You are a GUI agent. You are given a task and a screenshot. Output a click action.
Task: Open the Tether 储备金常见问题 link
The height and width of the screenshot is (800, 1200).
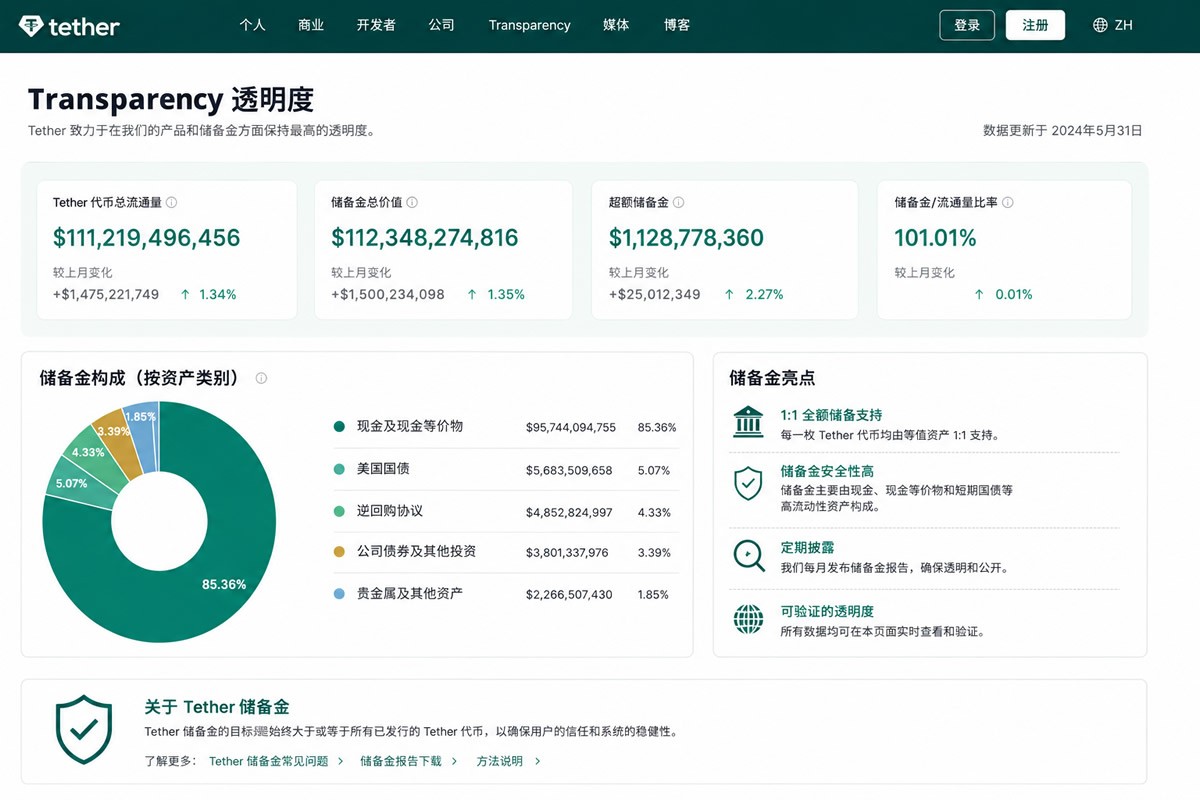[269, 761]
